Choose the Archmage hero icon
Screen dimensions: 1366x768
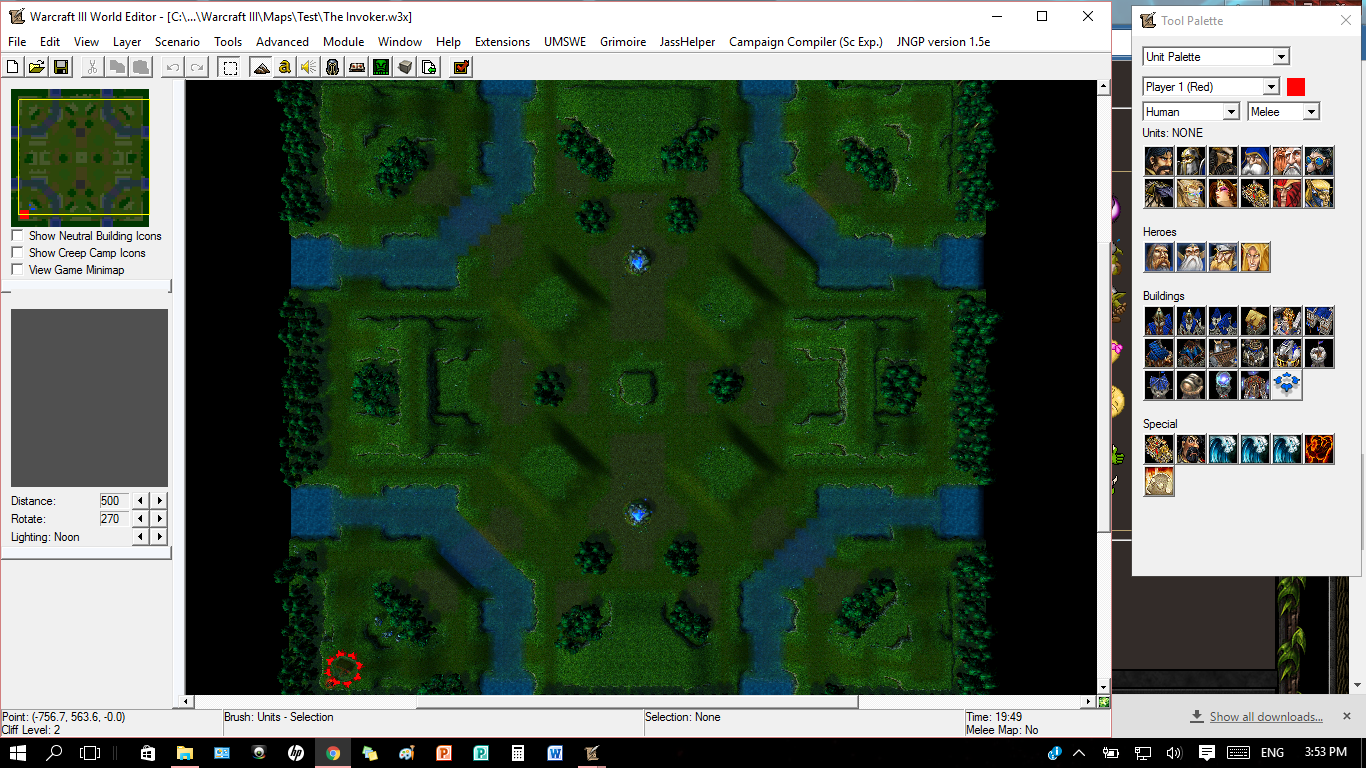tap(1191, 257)
